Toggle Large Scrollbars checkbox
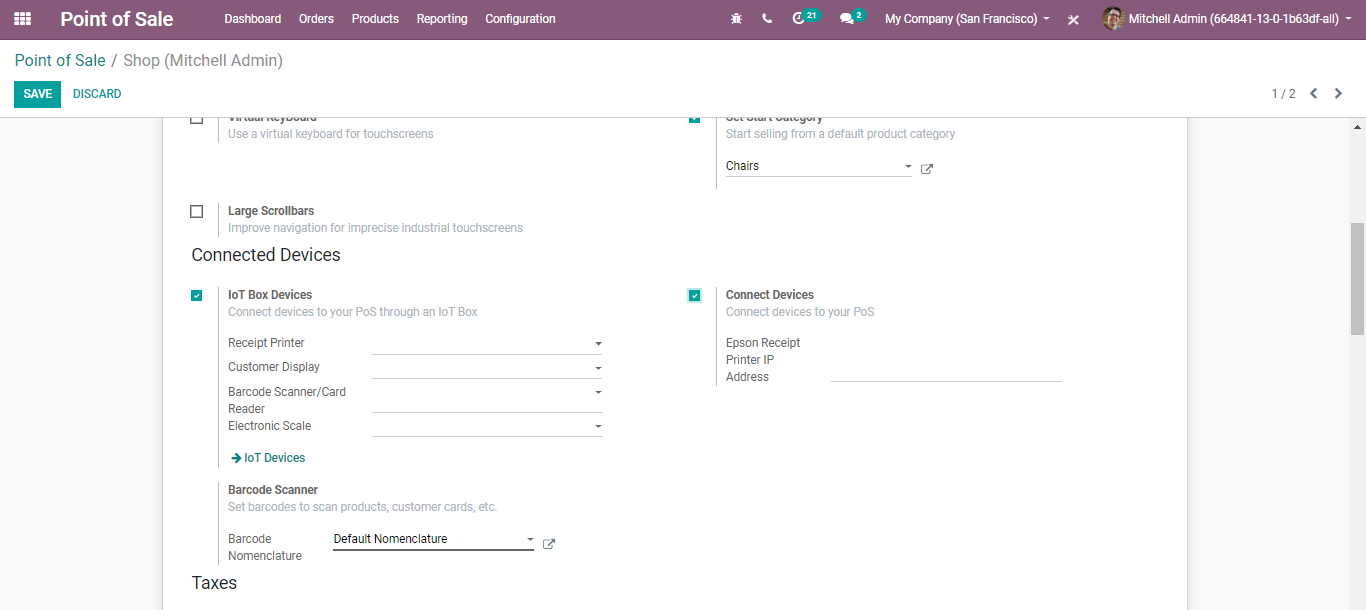 coord(196,211)
